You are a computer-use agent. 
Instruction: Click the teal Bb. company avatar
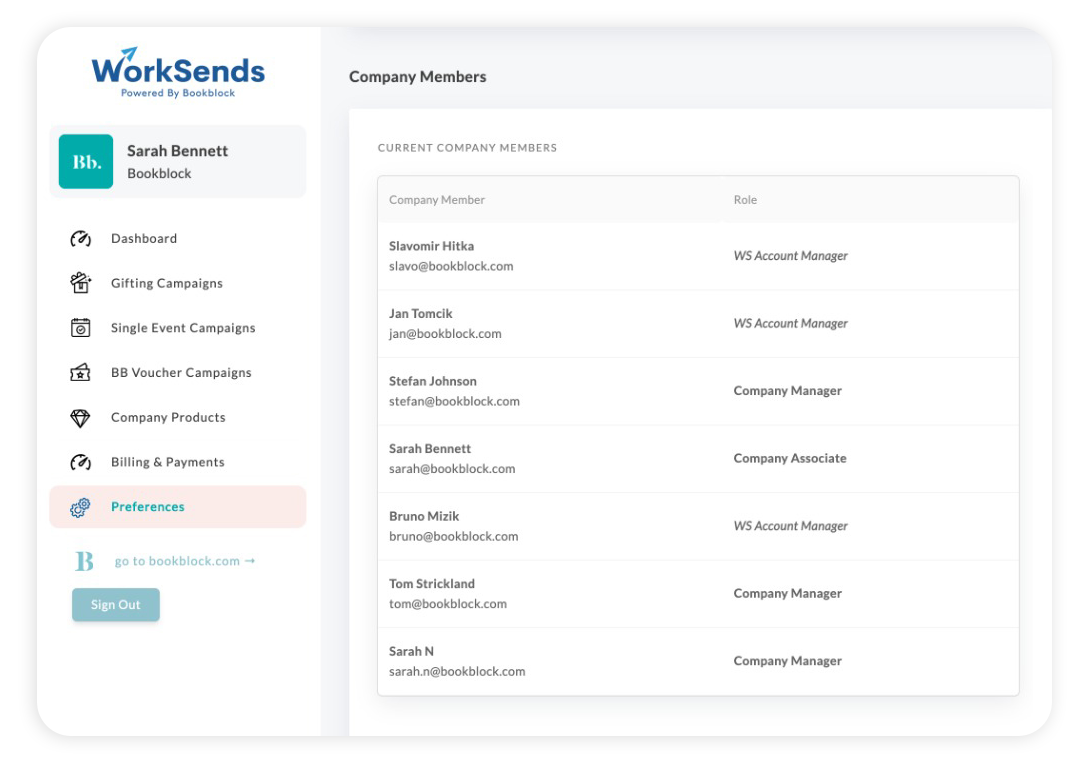(x=86, y=161)
